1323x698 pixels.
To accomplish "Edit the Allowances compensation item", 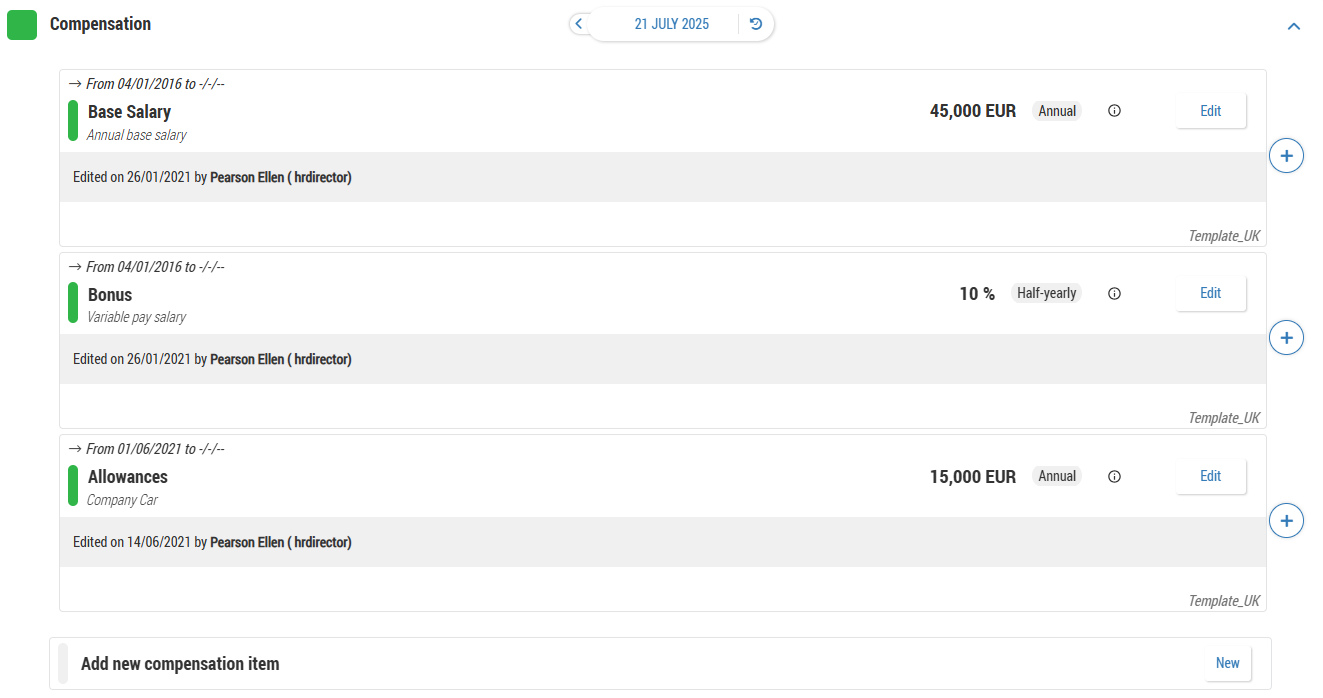I will click(x=1210, y=477).
